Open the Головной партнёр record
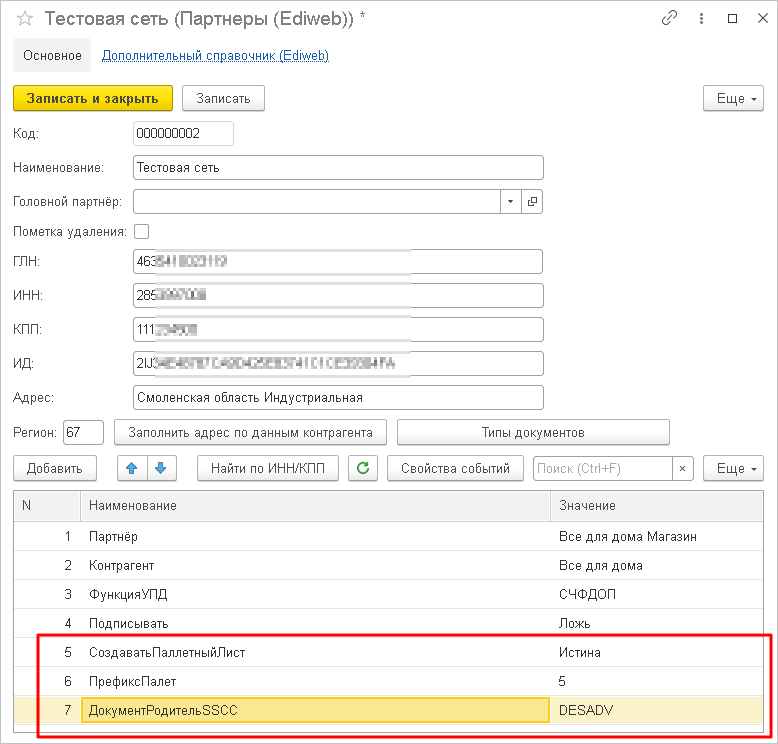The width and height of the screenshot is (778, 744). [x=532, y=202]
